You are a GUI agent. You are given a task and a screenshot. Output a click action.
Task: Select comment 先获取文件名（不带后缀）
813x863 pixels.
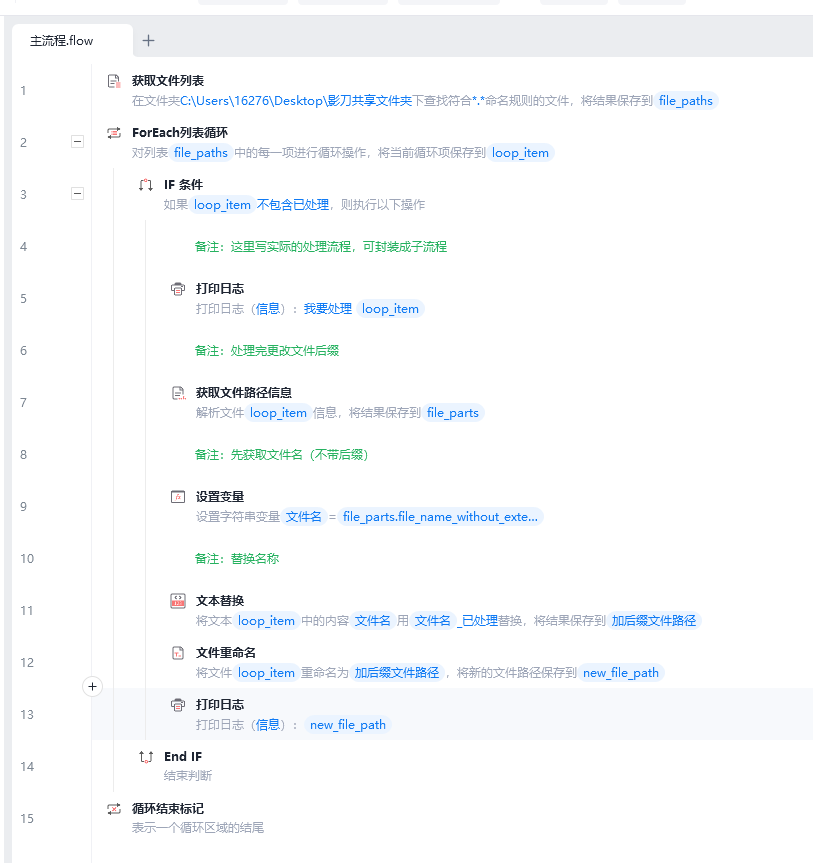point(281,455)
